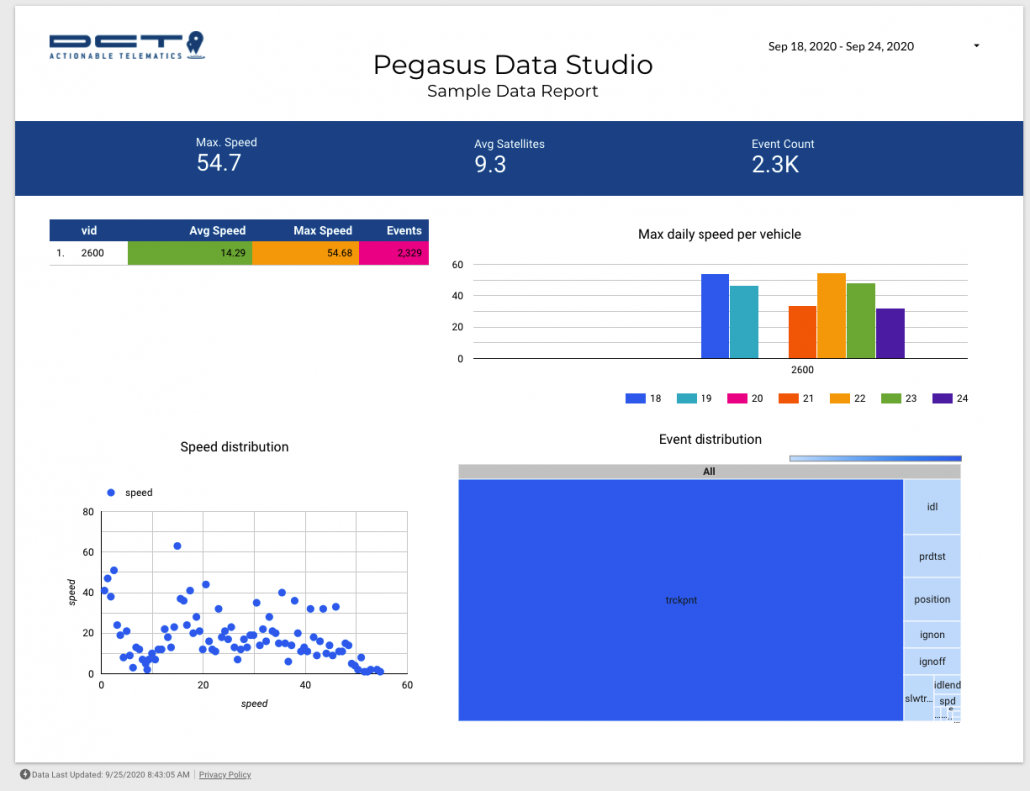Click the Avg Satellites 9.3 scorecard
Screen dimensions: 1030x791
pyautogui.click(x=509, y=157)
